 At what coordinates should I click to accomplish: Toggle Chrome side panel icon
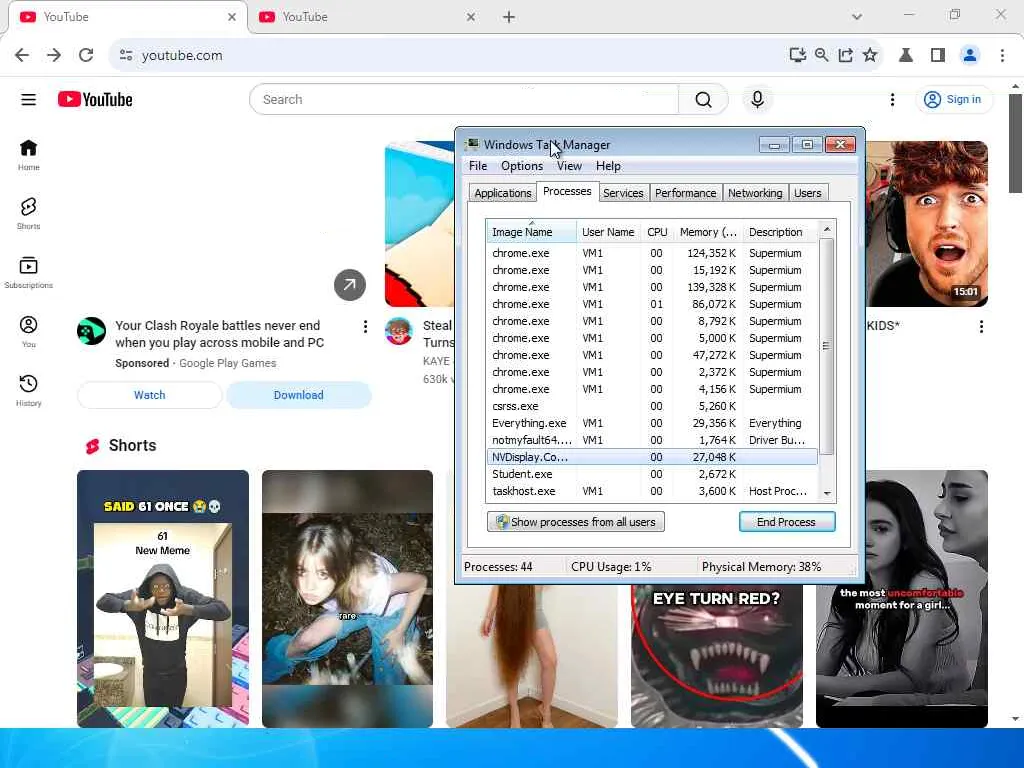pyautogui.click(x=938, y=56)
